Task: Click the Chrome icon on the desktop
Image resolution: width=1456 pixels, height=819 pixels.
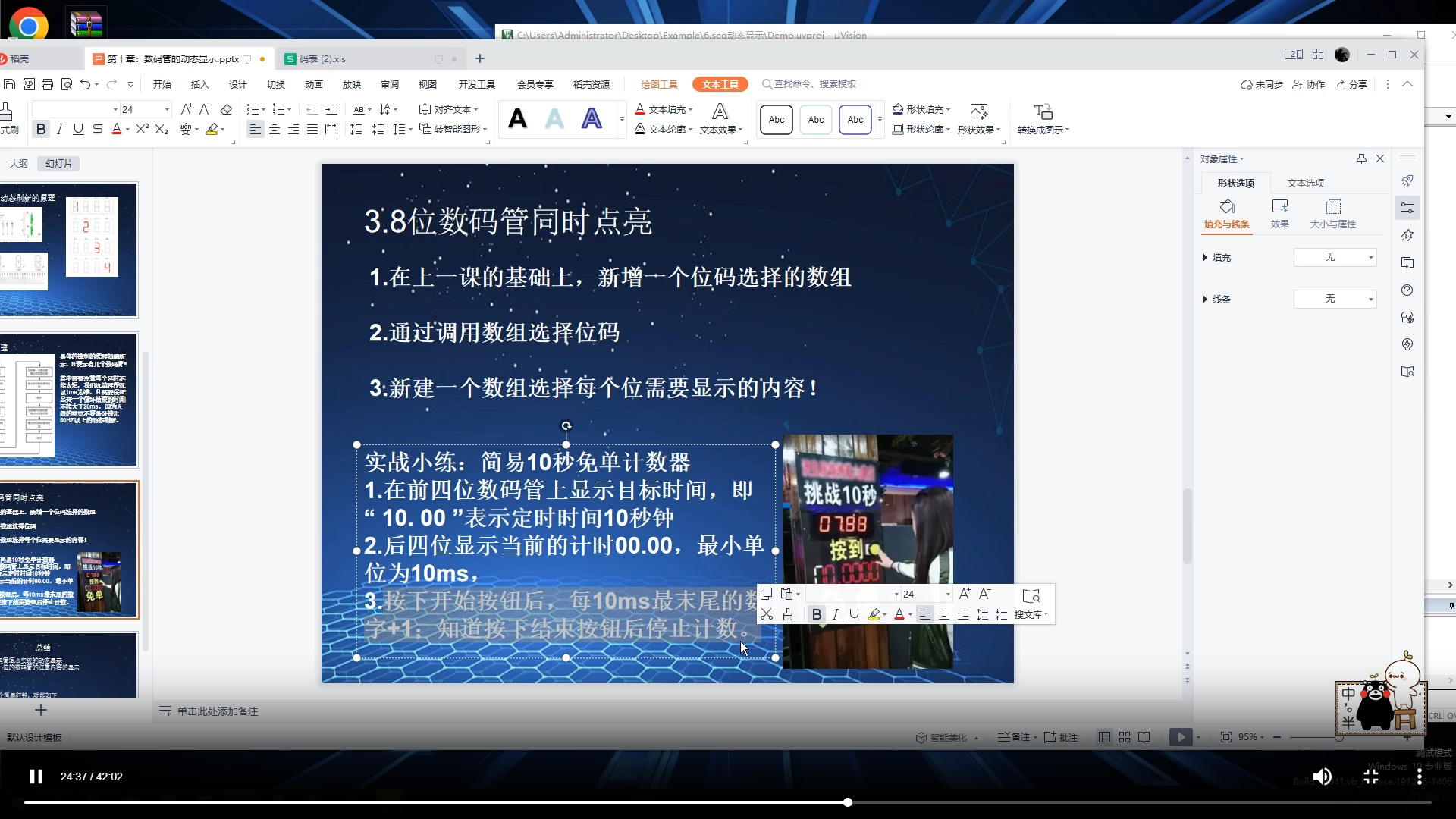Action: coord(28,25)
